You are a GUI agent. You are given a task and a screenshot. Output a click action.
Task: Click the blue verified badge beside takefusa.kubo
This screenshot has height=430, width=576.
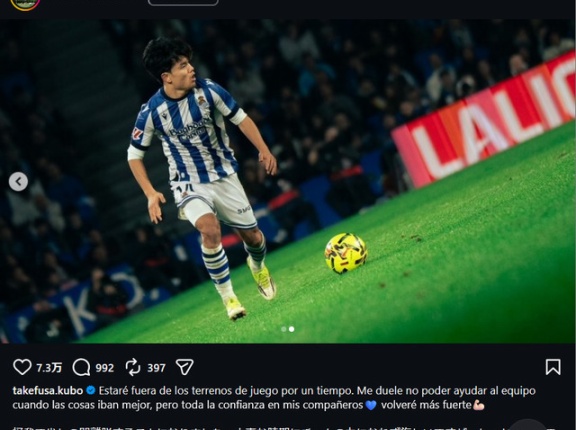pyautogui.click(x=91, y=390)
